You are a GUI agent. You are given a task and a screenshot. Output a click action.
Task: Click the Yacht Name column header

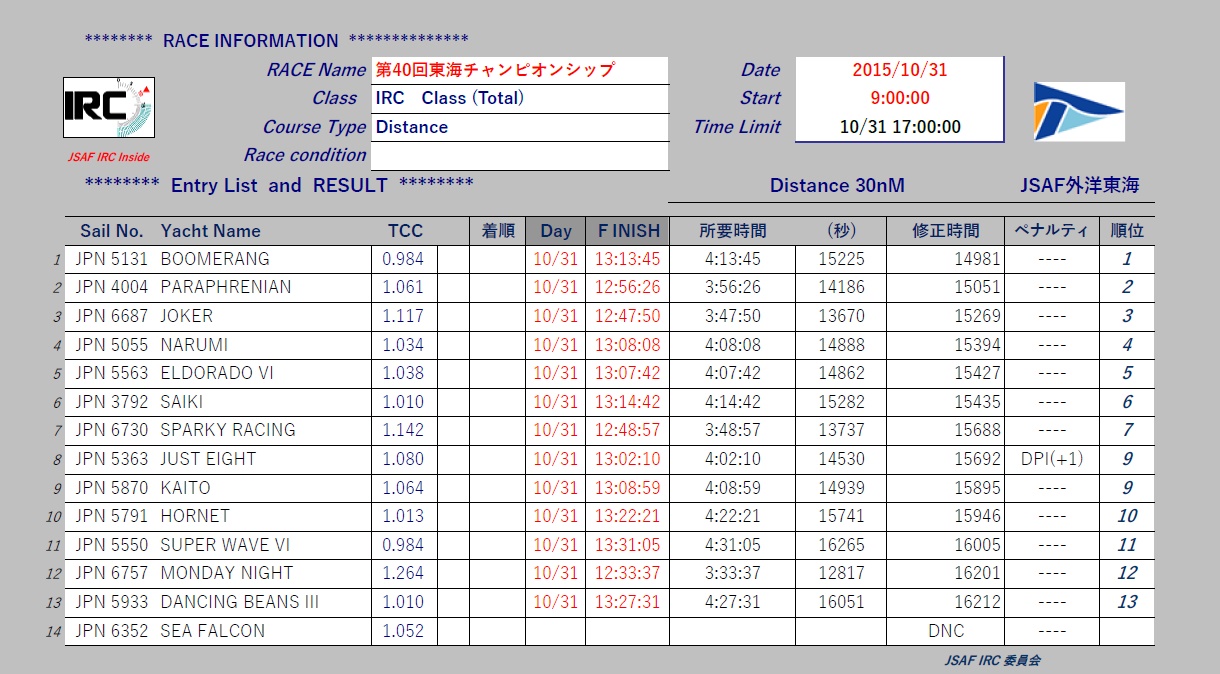pos(210,231)
